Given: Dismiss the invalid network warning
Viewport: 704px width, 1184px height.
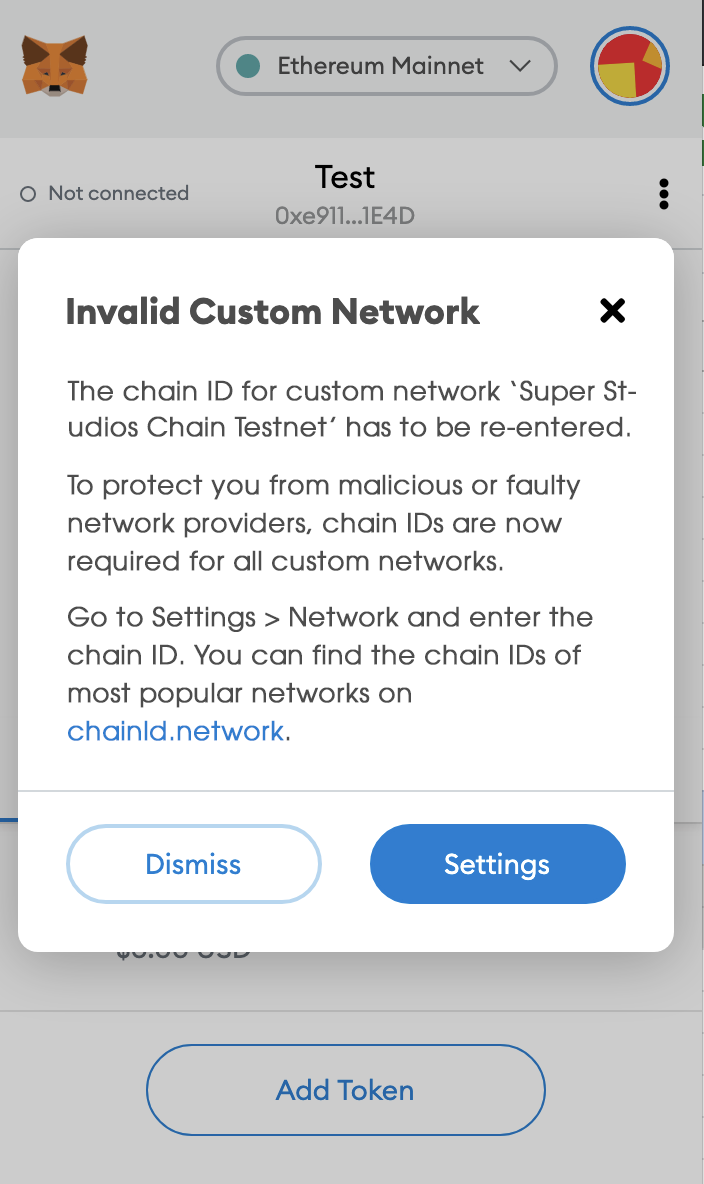Looking at the screenshot, I should click(x=194, y=864).
